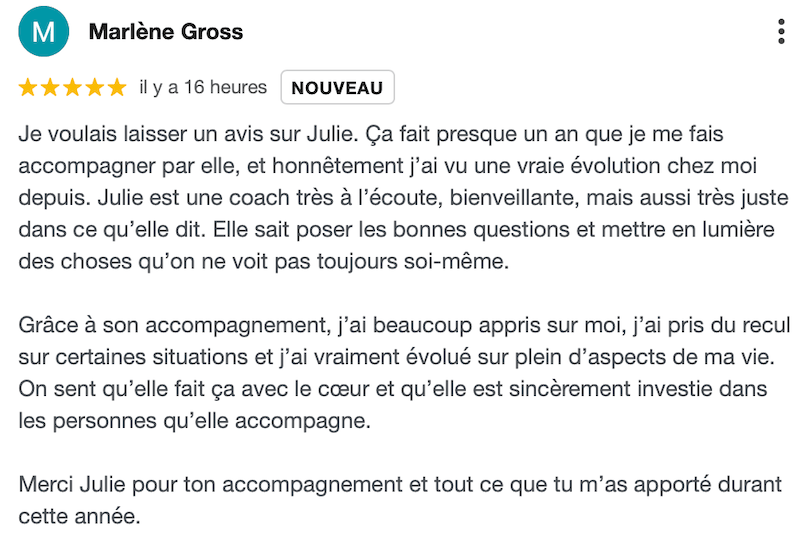
Task: Click the teal "M" profile avatar
Action: point(43,32)
